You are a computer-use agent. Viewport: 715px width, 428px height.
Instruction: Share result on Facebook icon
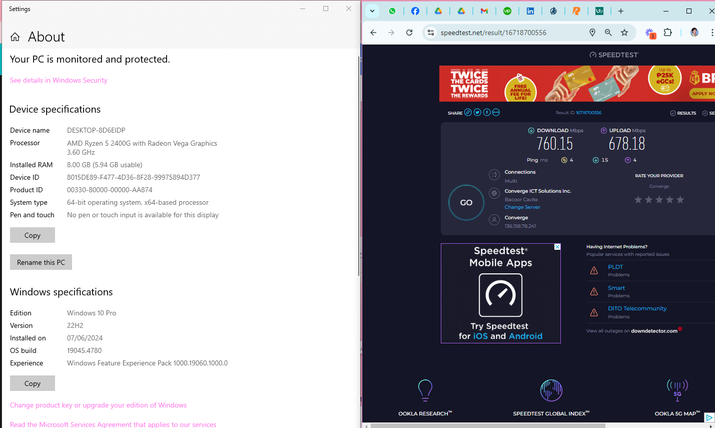pos(487,112)
